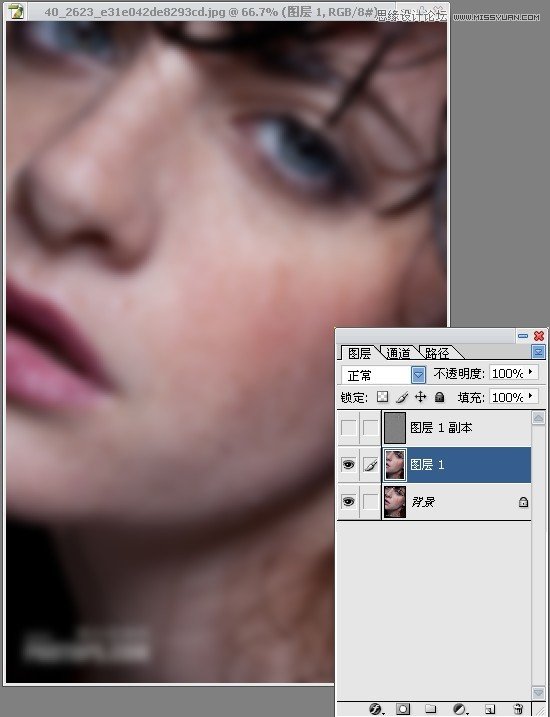Switch to the 通道 tab

(398, 353)
